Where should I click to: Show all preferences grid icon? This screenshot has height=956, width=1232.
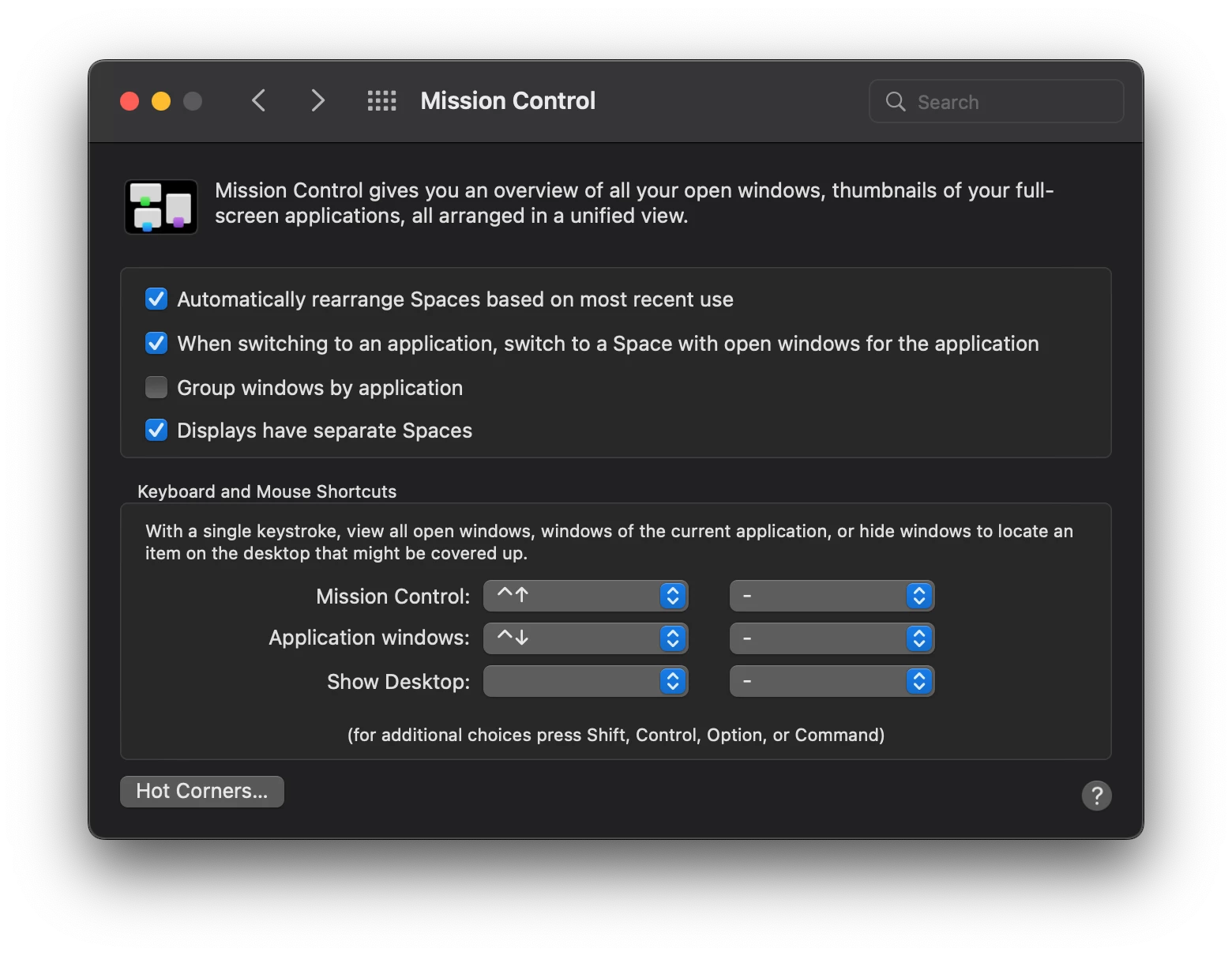click(x=382, y=101)
